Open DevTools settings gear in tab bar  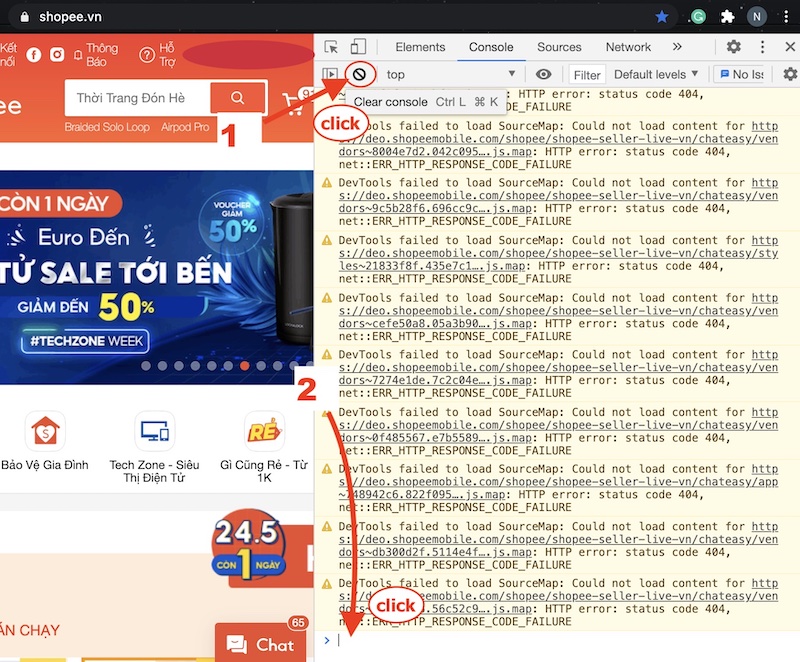733,47
